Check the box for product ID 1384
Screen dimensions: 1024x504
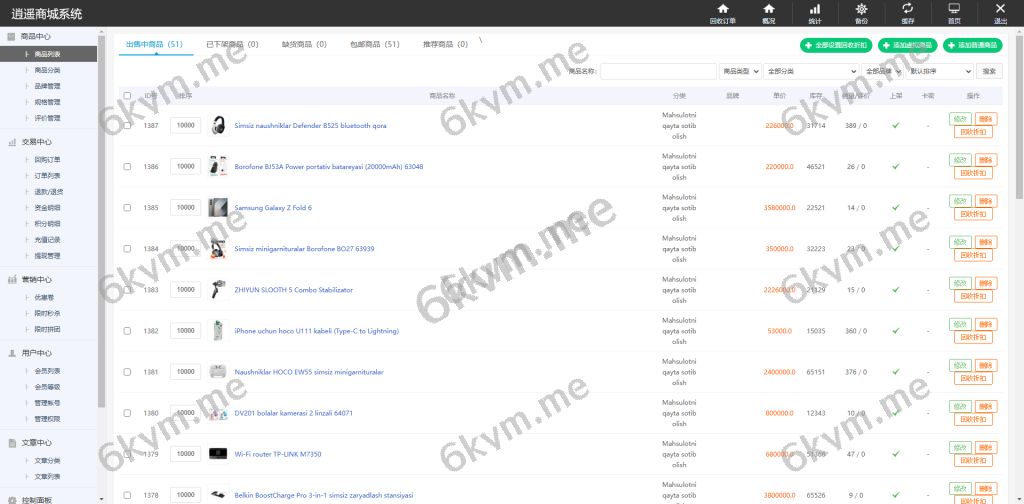tap(127, 249)
